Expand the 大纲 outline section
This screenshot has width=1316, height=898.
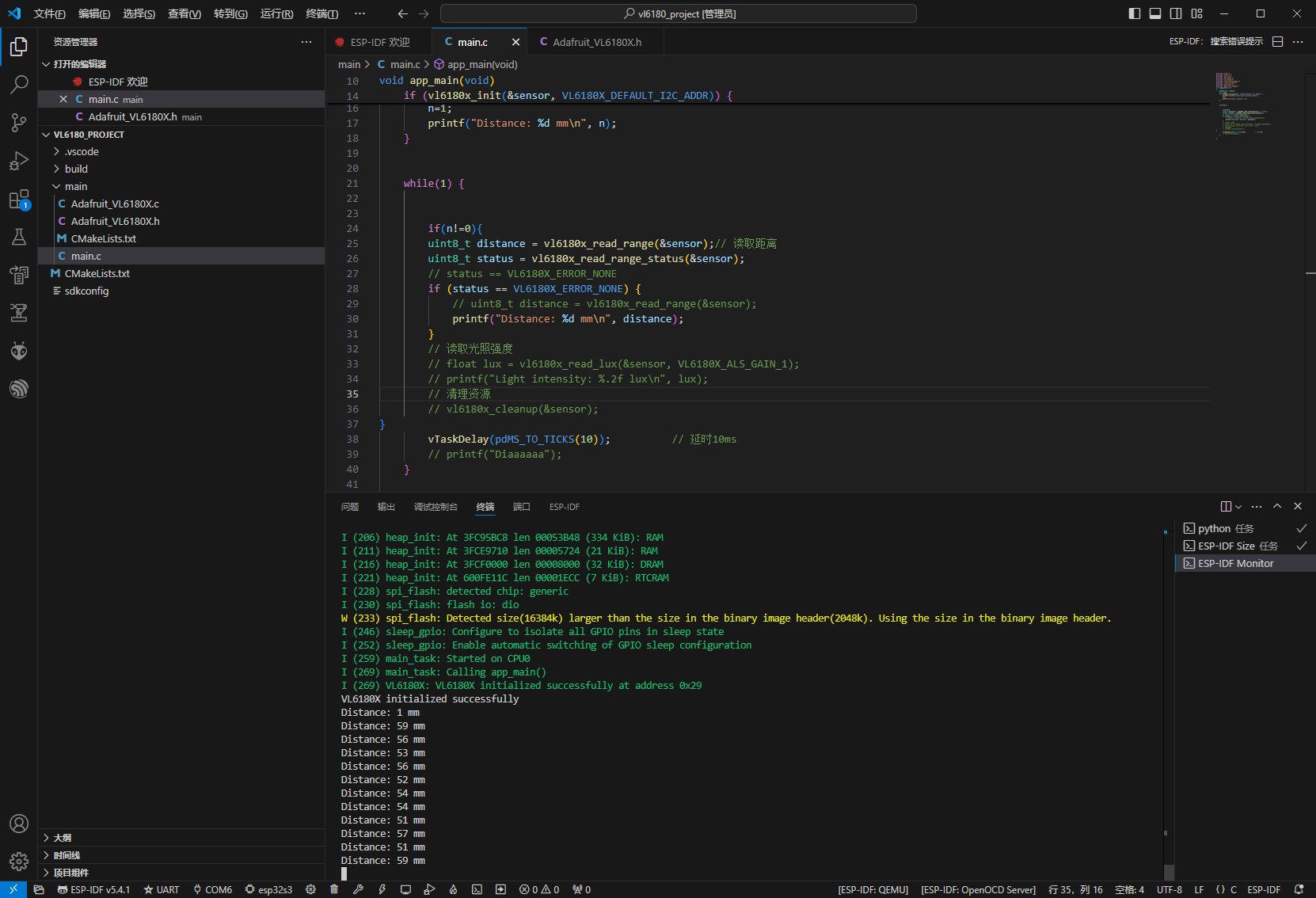(181, 838)
